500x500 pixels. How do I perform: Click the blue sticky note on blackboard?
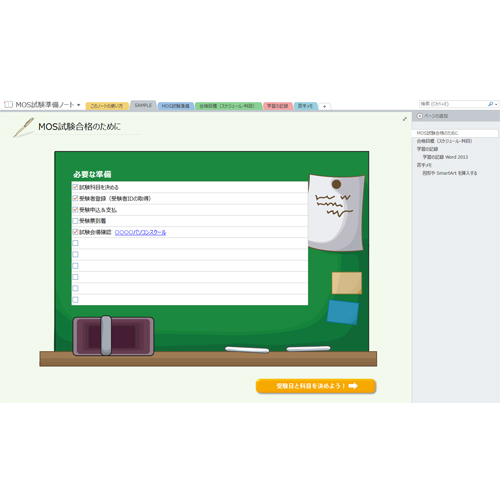[343, 312]
